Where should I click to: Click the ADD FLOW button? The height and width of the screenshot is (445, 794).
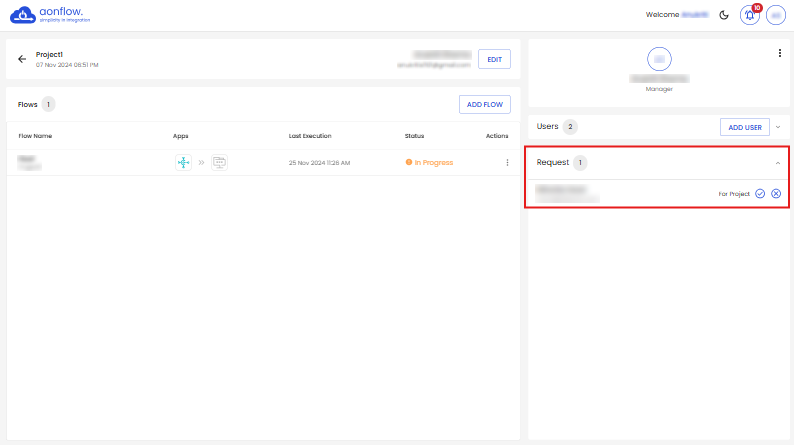click(485, 104)
